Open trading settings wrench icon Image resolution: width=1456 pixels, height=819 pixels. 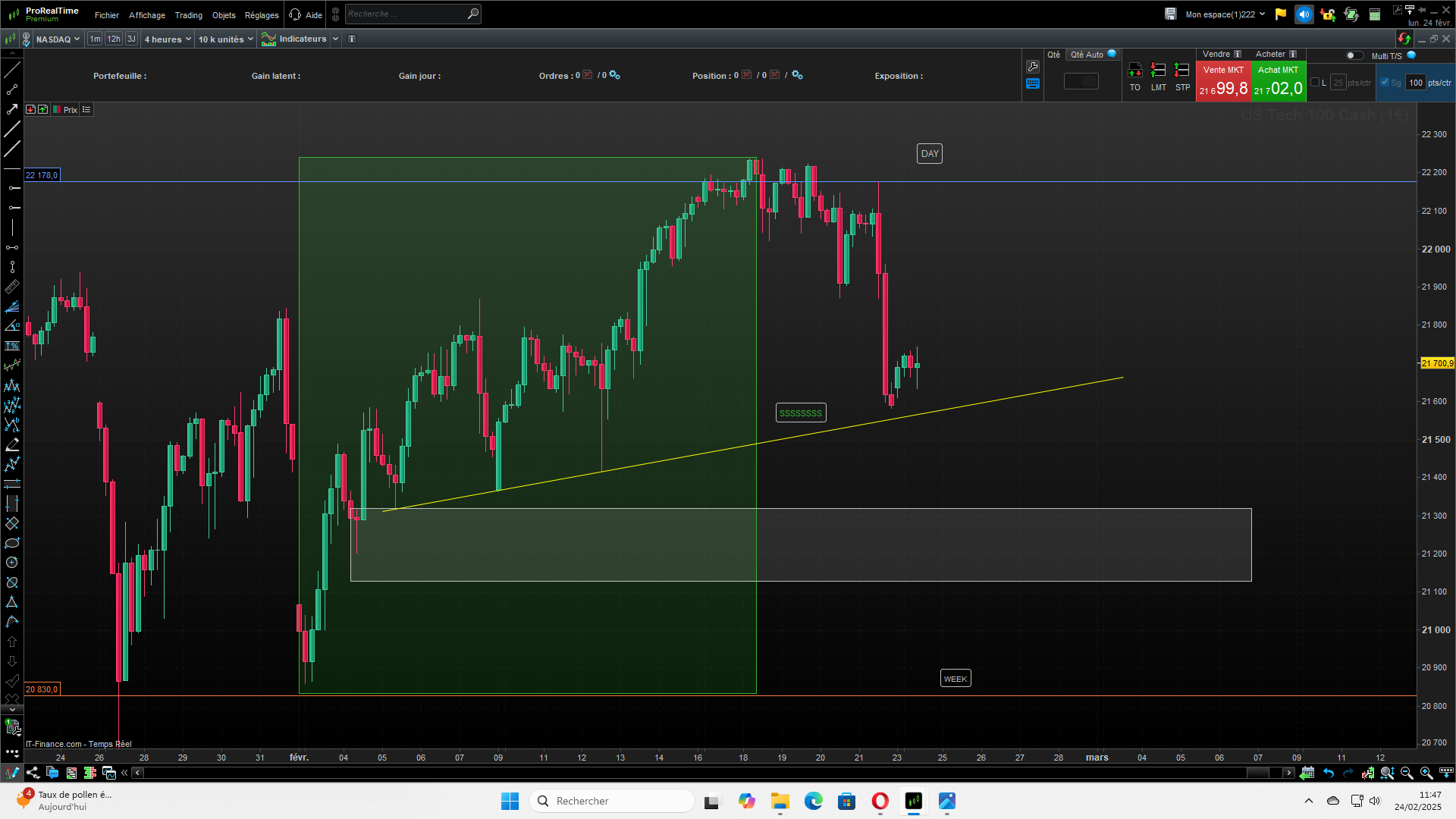pos(1032,67)
